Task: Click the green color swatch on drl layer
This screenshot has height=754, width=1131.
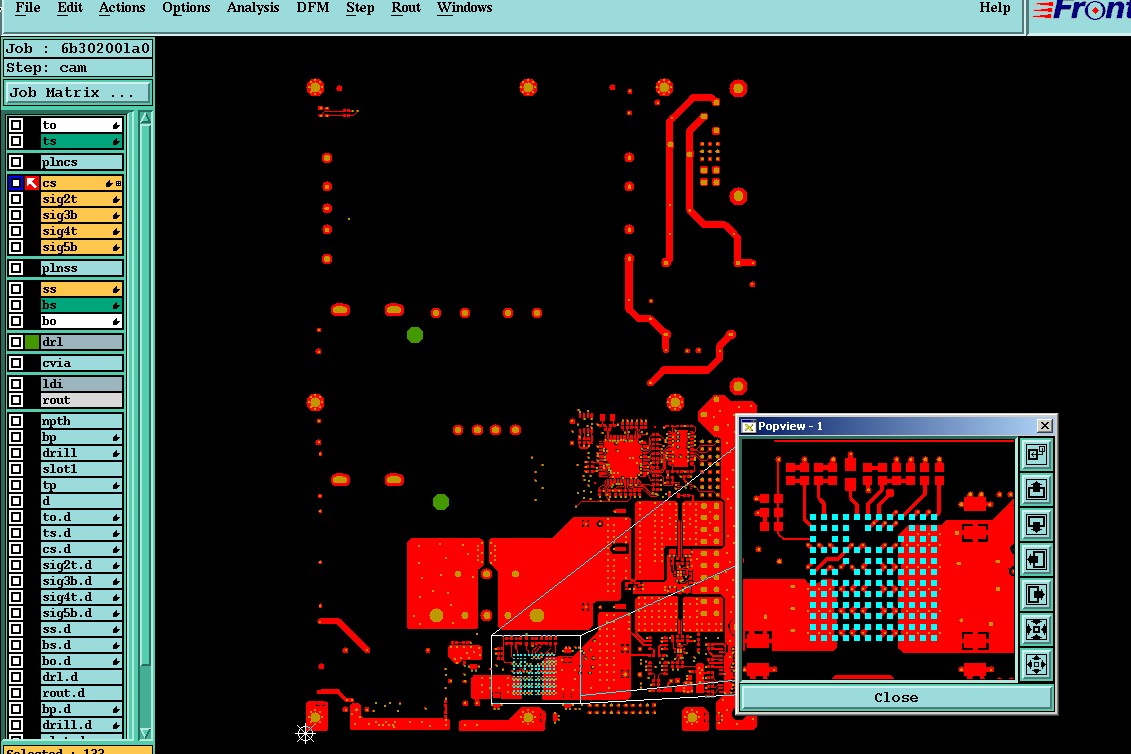Action: 32,342
